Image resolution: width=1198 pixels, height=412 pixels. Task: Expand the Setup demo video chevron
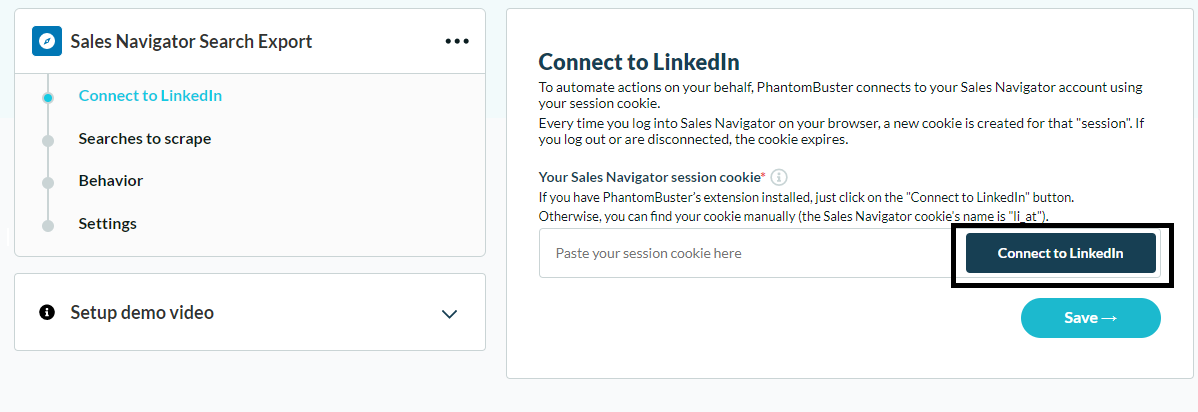coord(449,313)
